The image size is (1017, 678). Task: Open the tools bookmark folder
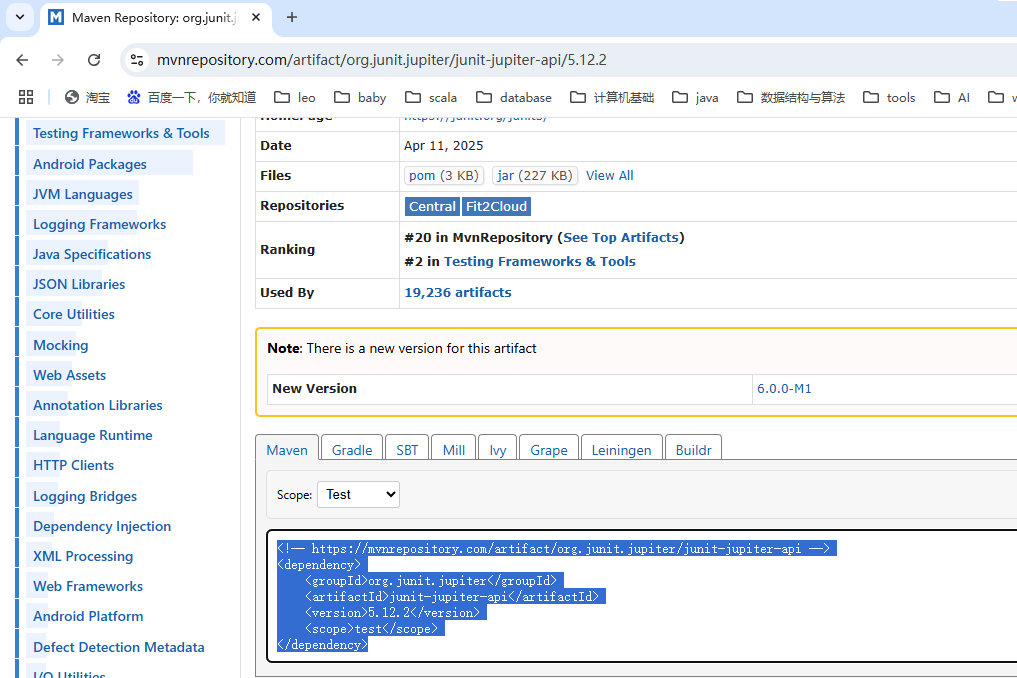coord(889,97)
